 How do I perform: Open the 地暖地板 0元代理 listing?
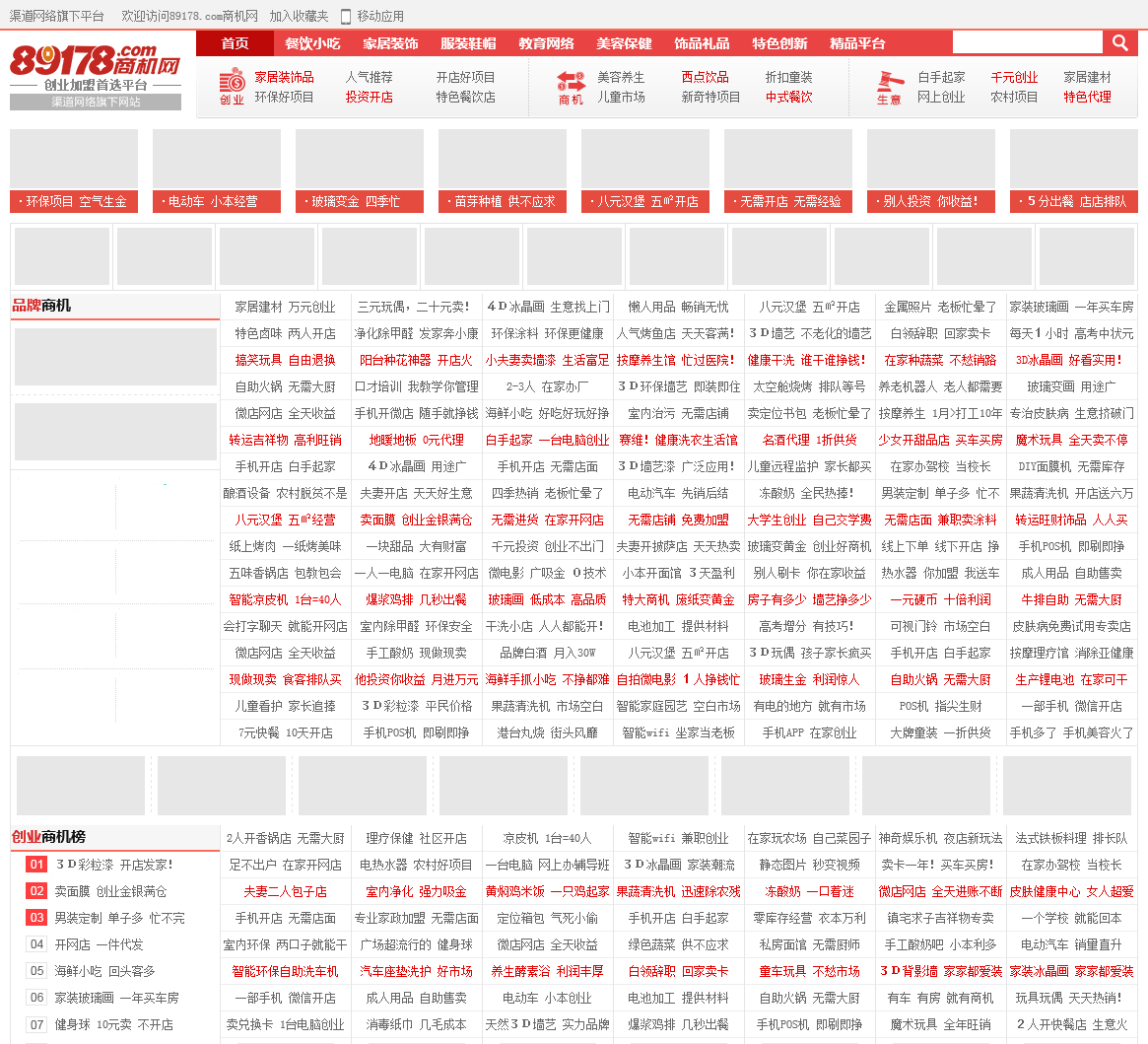tap(416, 440)
